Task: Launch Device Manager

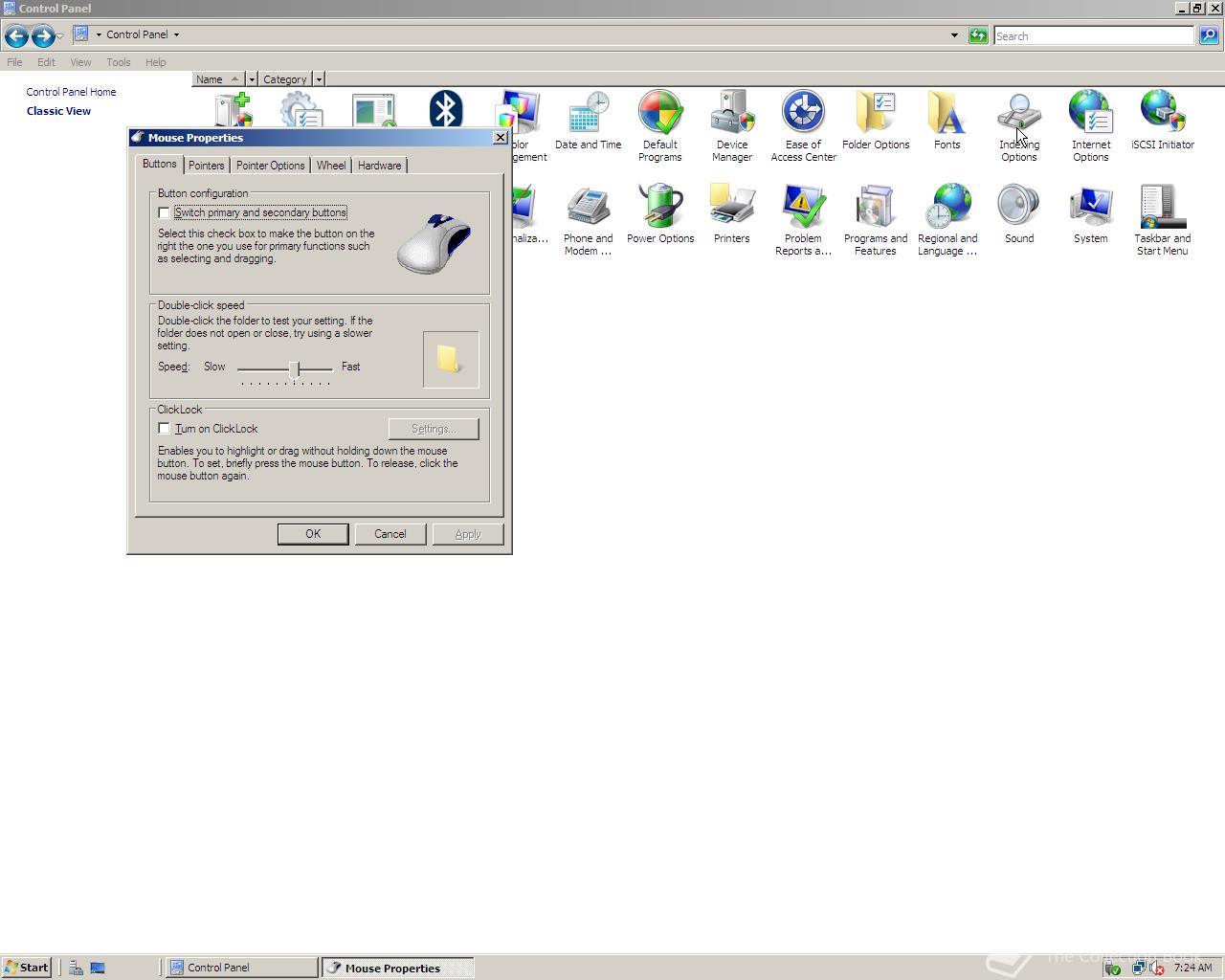Action: [732, 125]
